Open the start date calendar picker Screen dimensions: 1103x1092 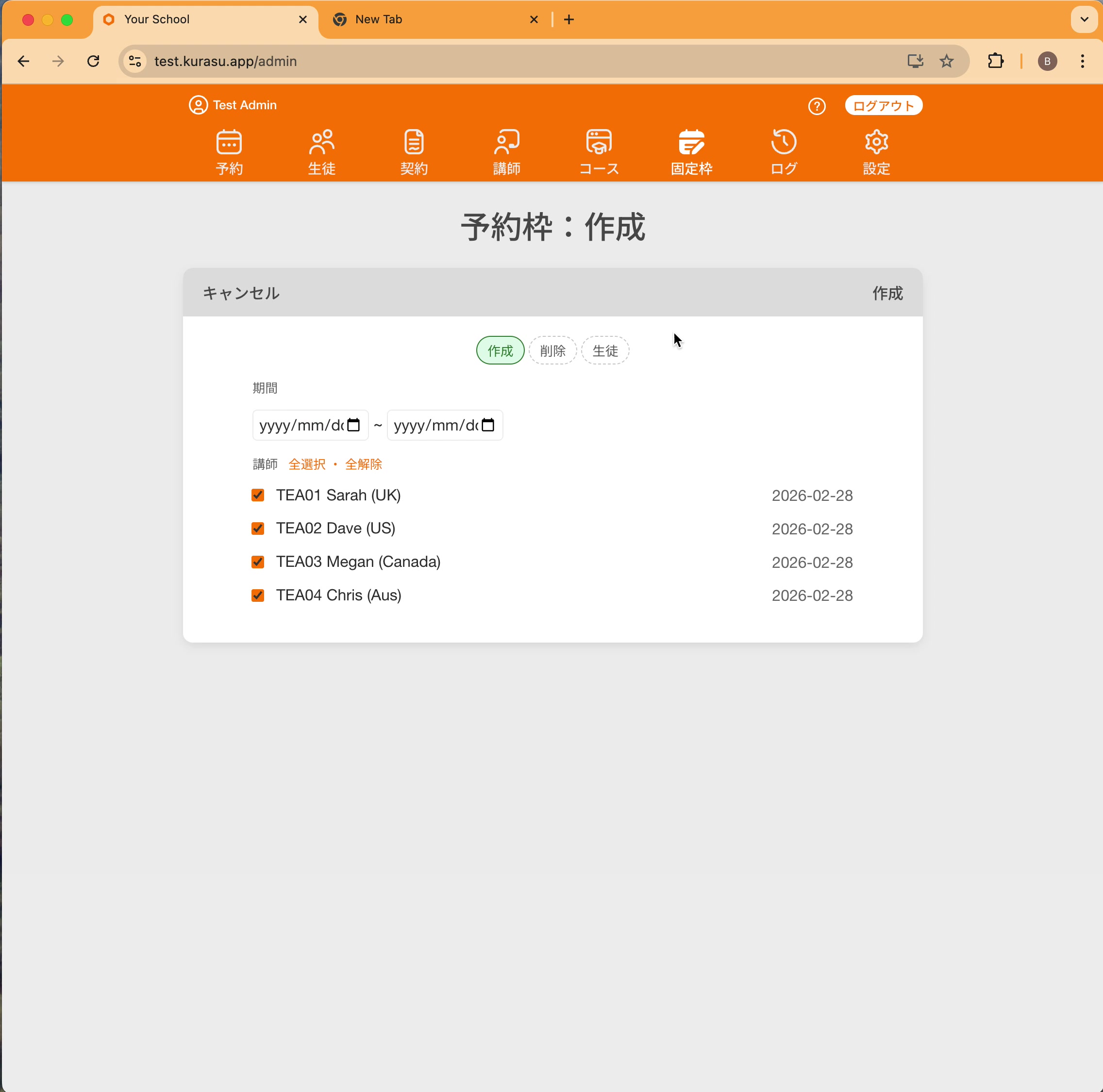353,425
